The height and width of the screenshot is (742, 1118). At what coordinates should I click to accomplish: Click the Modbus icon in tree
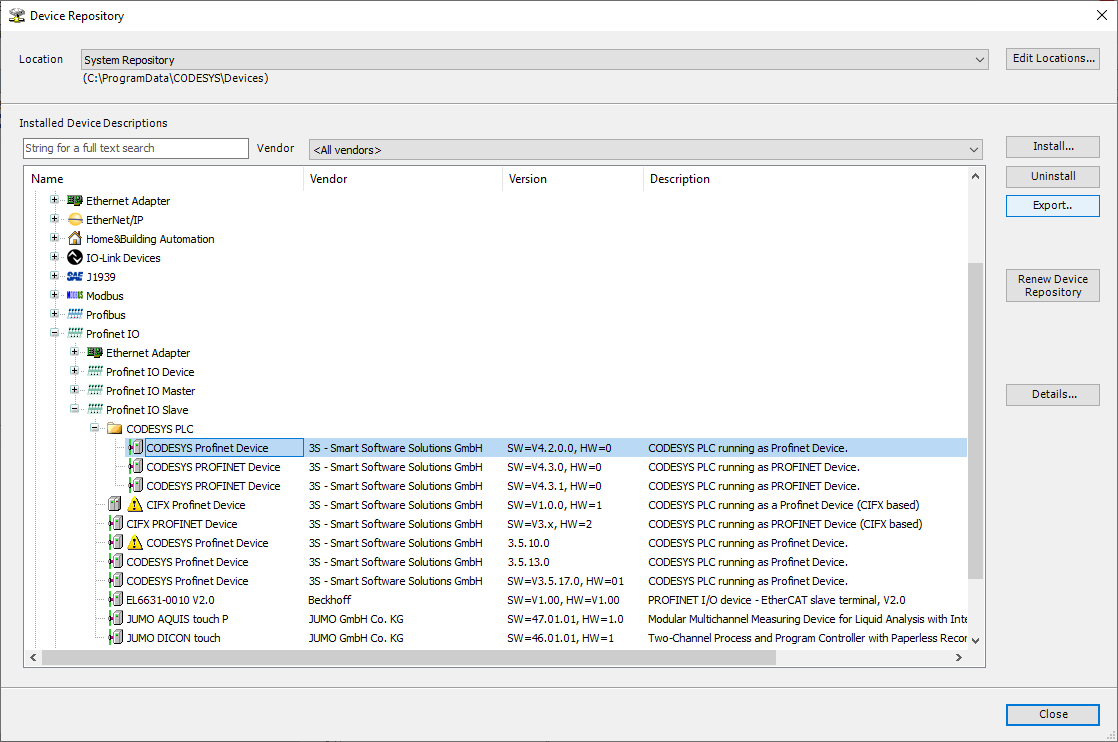75,296
